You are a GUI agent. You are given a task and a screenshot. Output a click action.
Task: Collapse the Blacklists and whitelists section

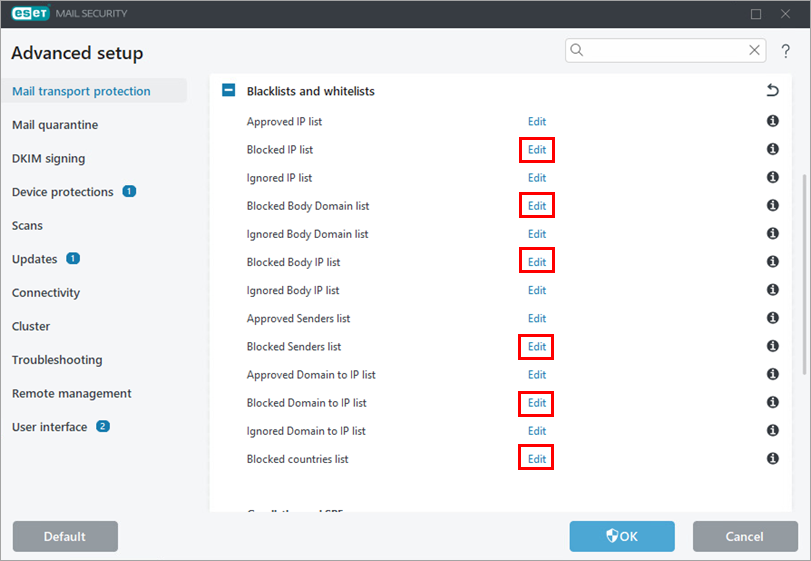[x=229, y=90]
